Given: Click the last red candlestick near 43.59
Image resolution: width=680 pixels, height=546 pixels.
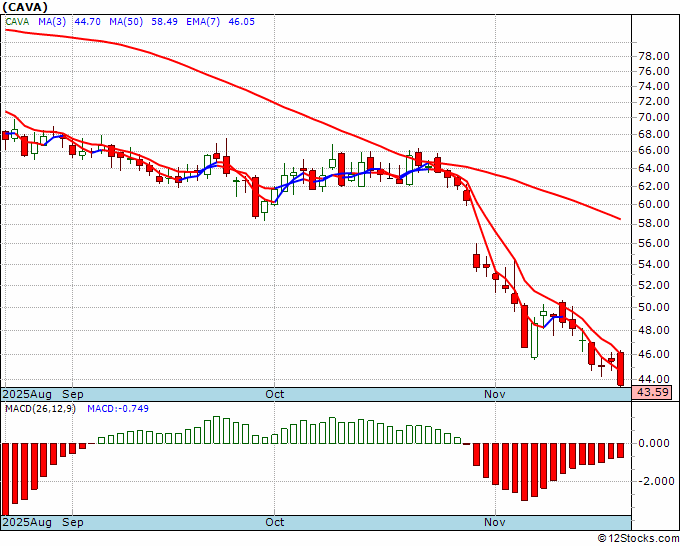Looking at the screenshot, I should 621,369.
